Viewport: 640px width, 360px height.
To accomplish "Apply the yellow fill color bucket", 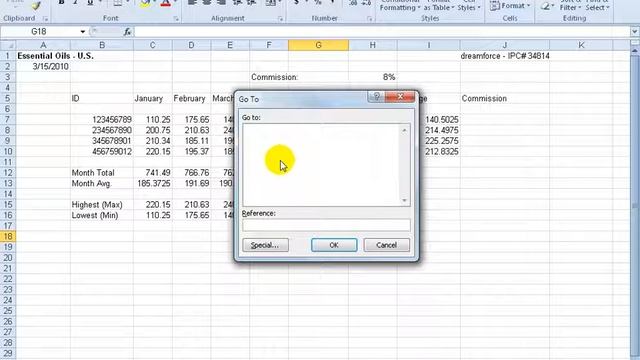I will coord(144,3).
